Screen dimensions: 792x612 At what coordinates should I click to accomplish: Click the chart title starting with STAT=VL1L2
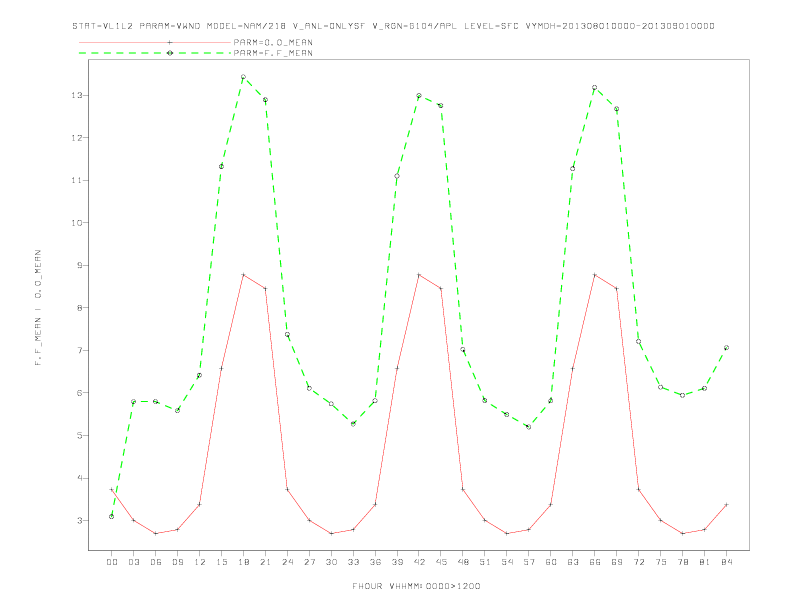pyautogui.click(x=393, y=26)
